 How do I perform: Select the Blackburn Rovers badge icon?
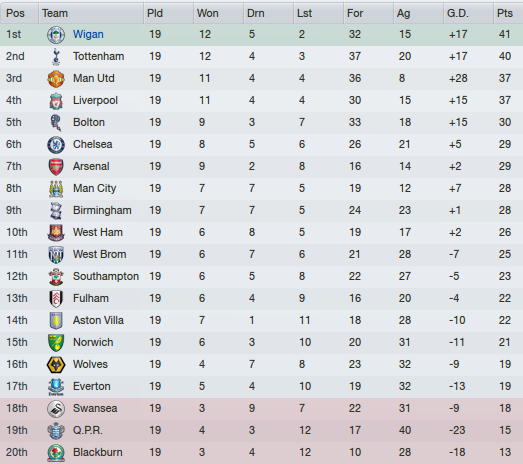(56, 453)
